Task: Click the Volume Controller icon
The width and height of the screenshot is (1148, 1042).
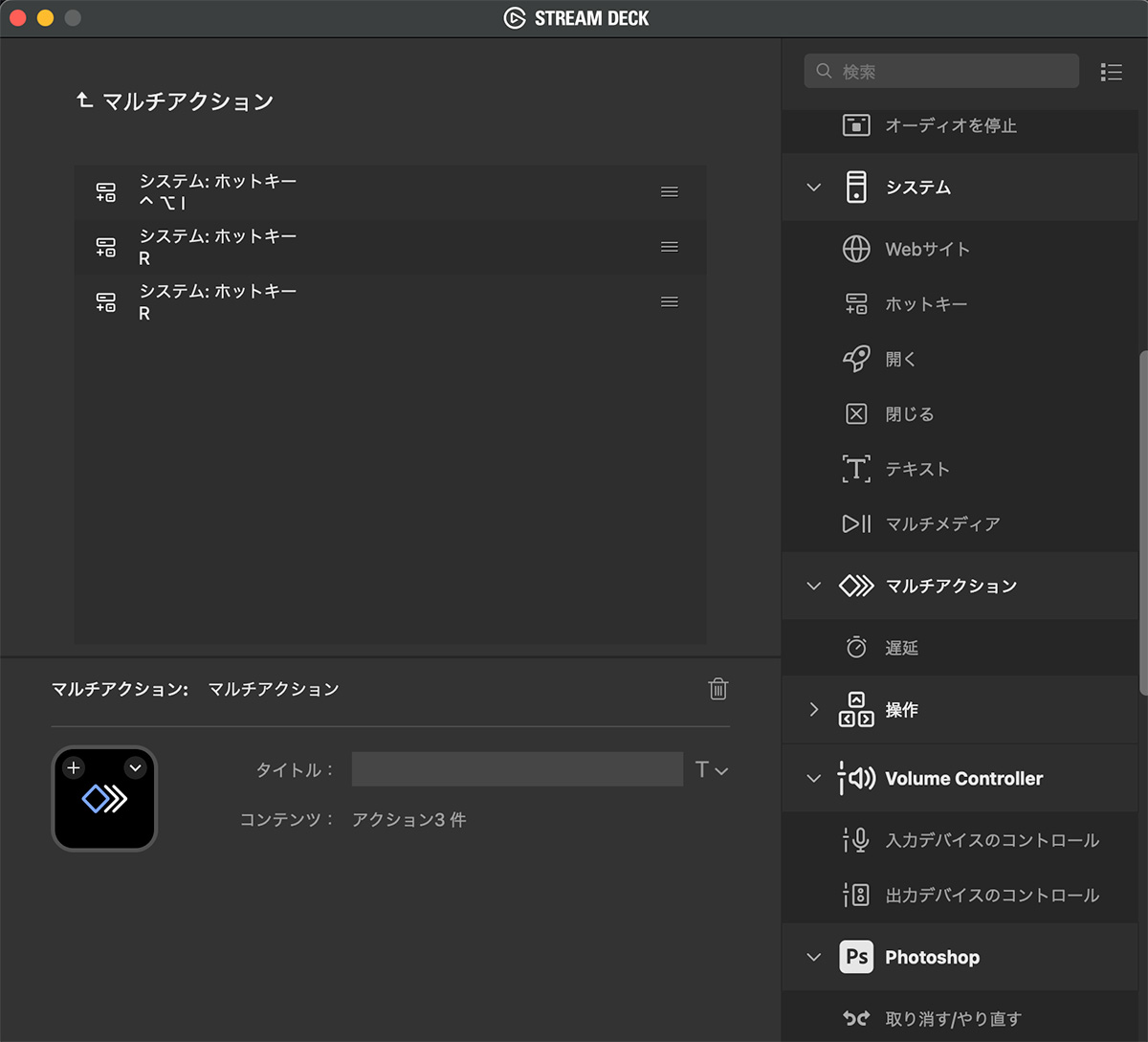Action: click(856, 779)
